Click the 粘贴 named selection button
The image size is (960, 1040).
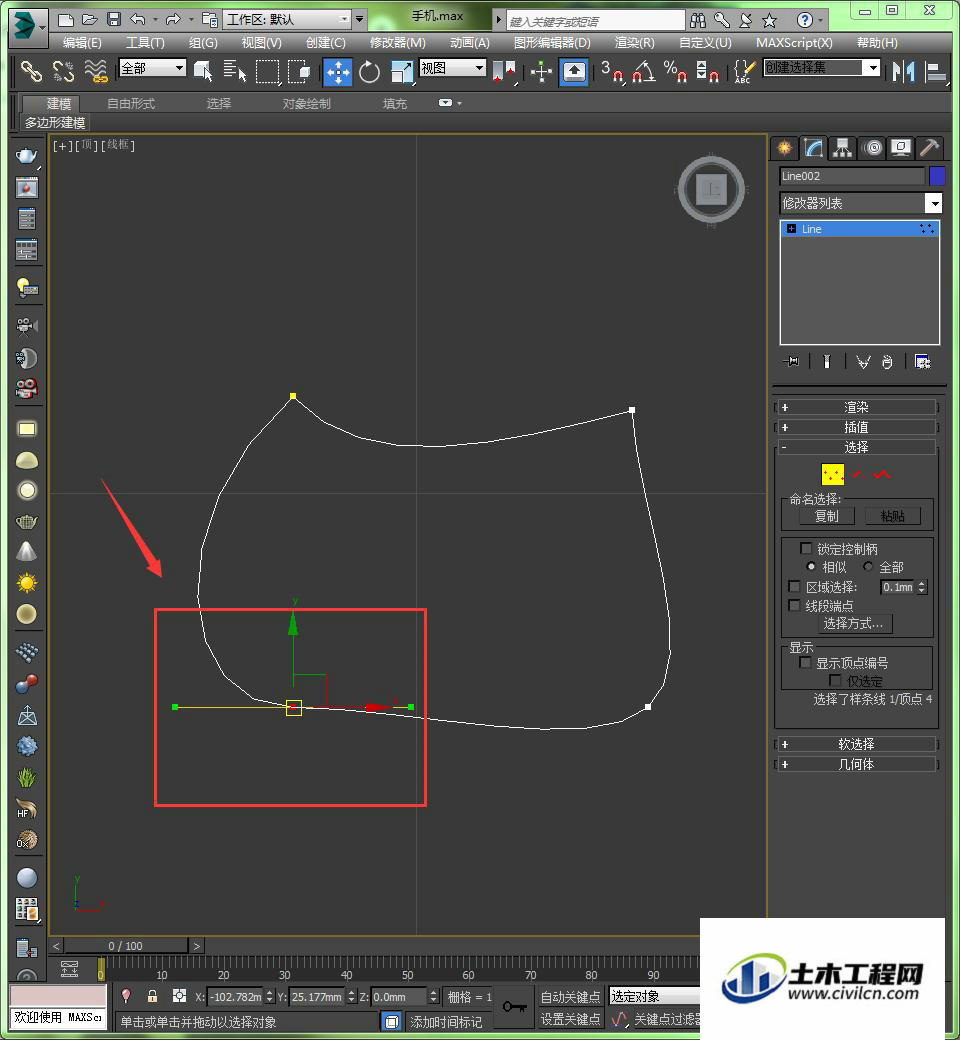(x=892, y=516)
